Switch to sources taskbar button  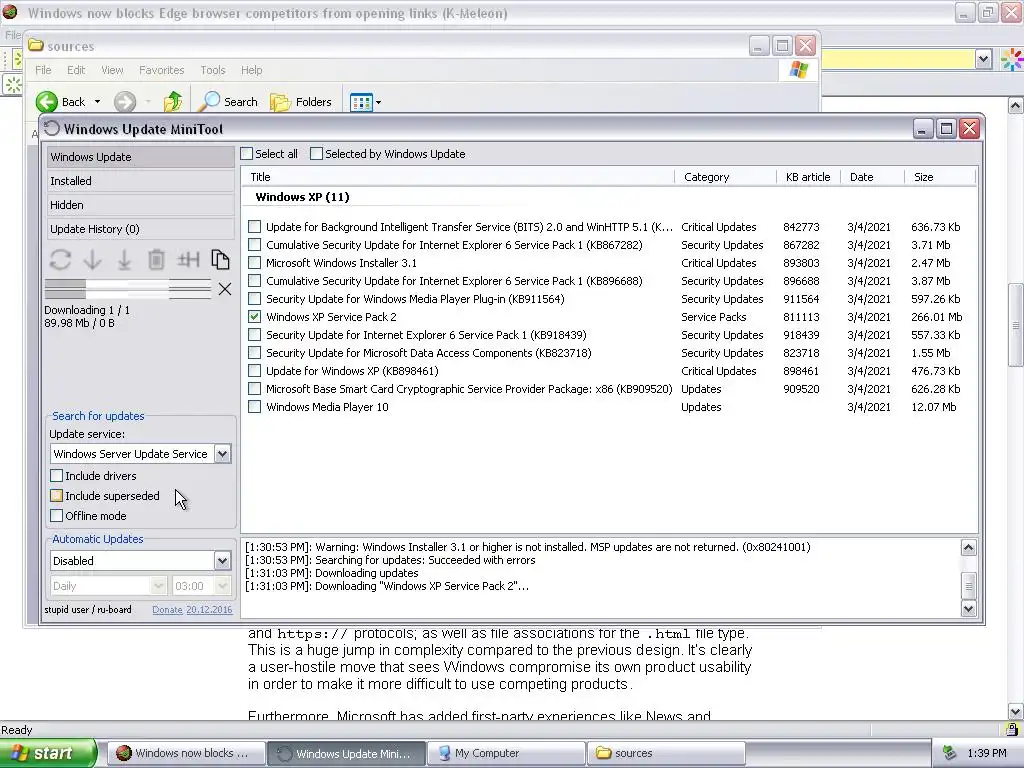point(666,753)
